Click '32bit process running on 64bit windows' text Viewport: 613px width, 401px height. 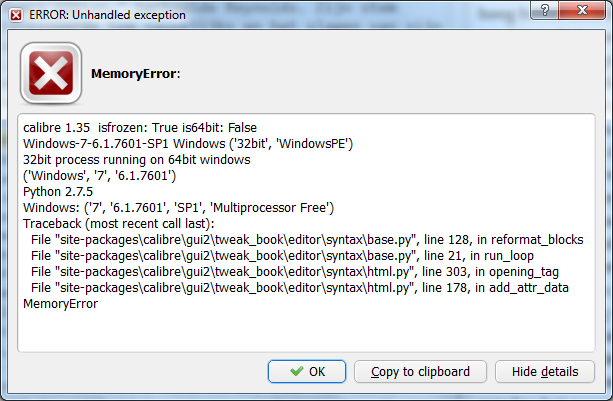pos(137,160)
